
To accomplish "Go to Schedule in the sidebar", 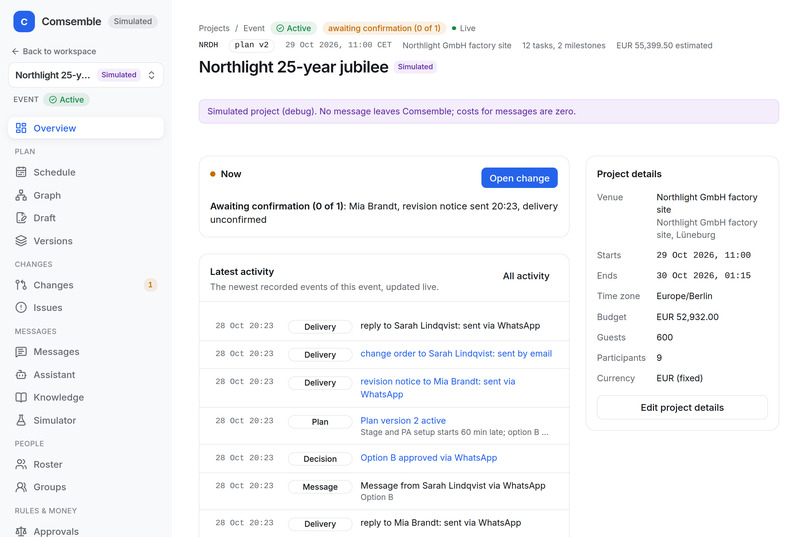I will point(86,172).
